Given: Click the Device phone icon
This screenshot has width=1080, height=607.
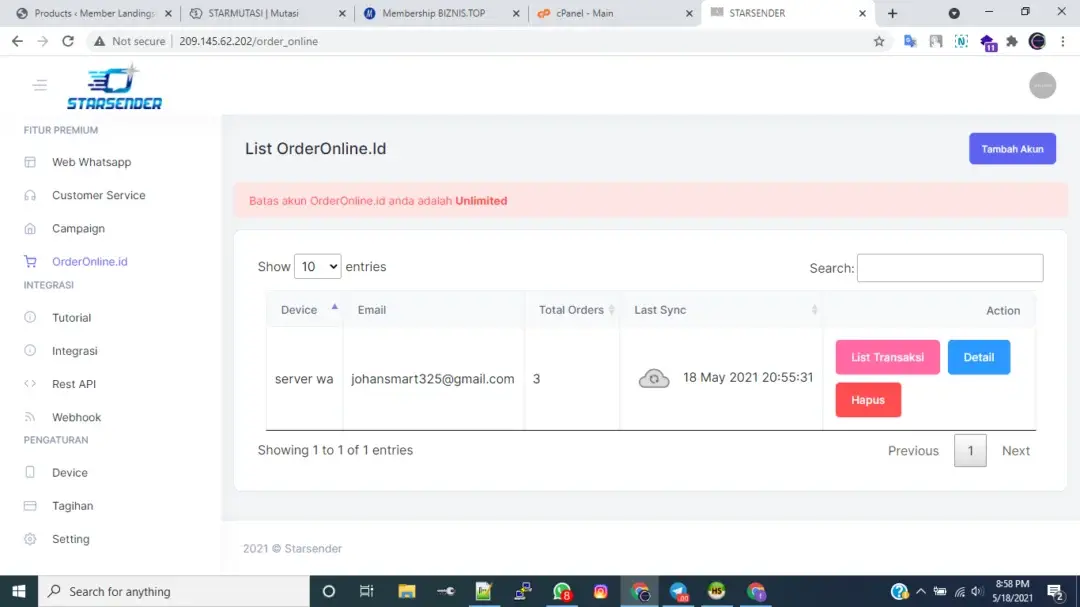Looking at the screenshot, I should [30, 473].
